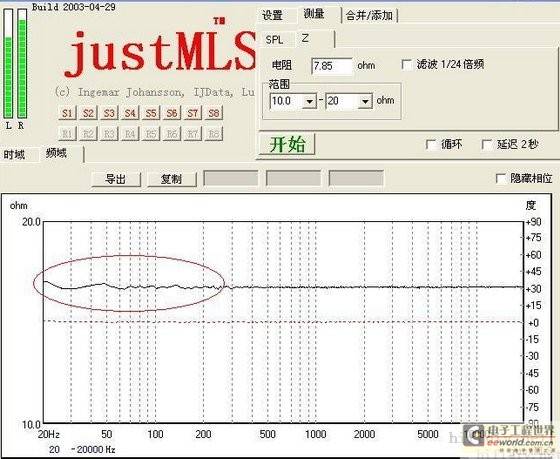Click the R5 recall button
The width and height of the screenshot is (560, 459).
click(151, 134)
